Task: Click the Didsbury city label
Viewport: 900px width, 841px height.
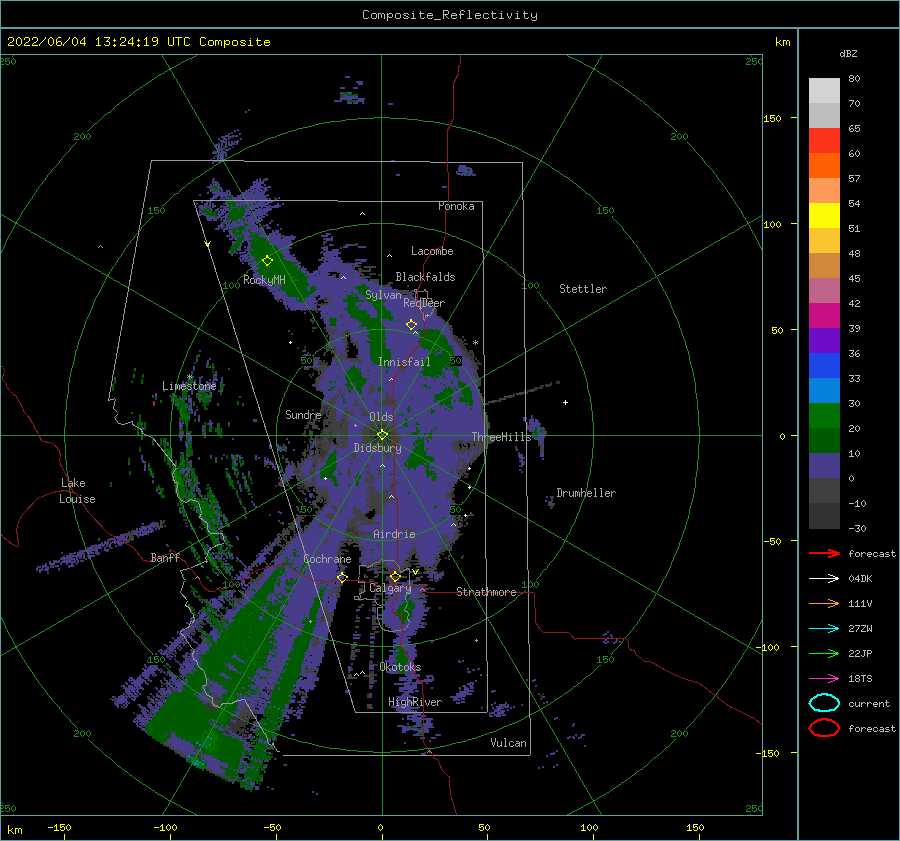Action: (x=377, y=448)
